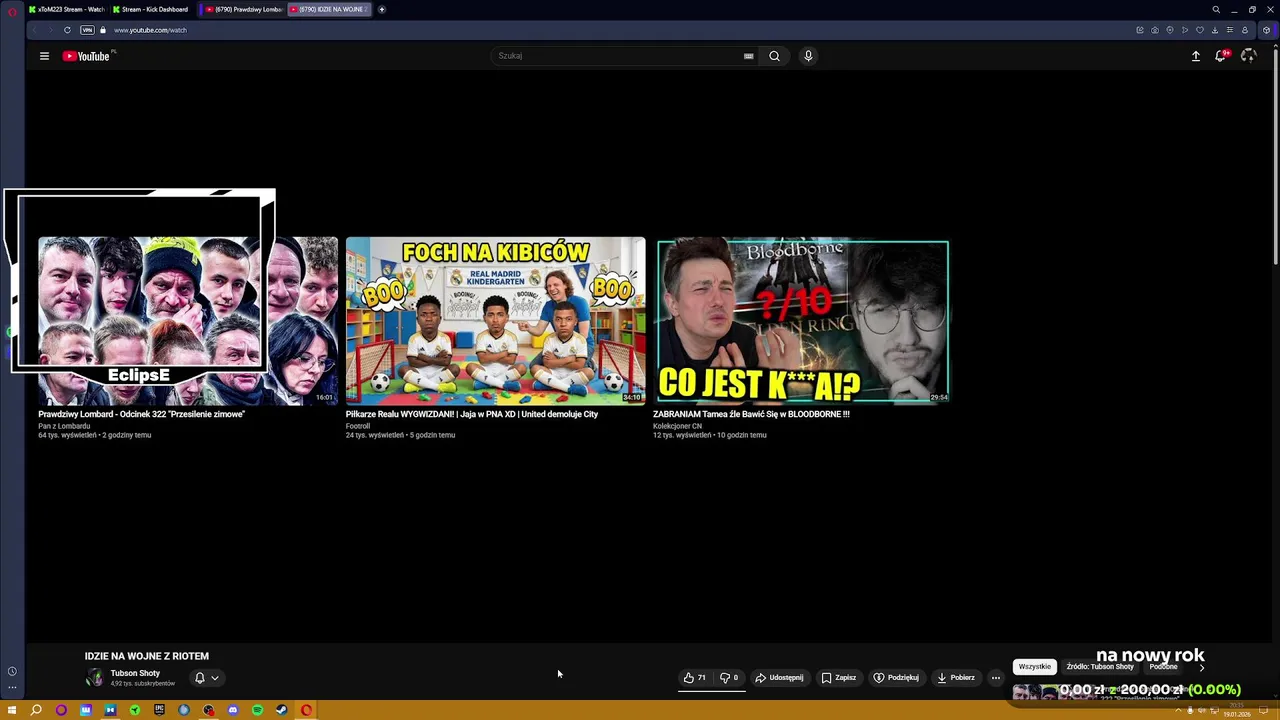Screen dimensions: 1280x720
Task: Like the video with thumbs-up 71
Action: (695, 678)
